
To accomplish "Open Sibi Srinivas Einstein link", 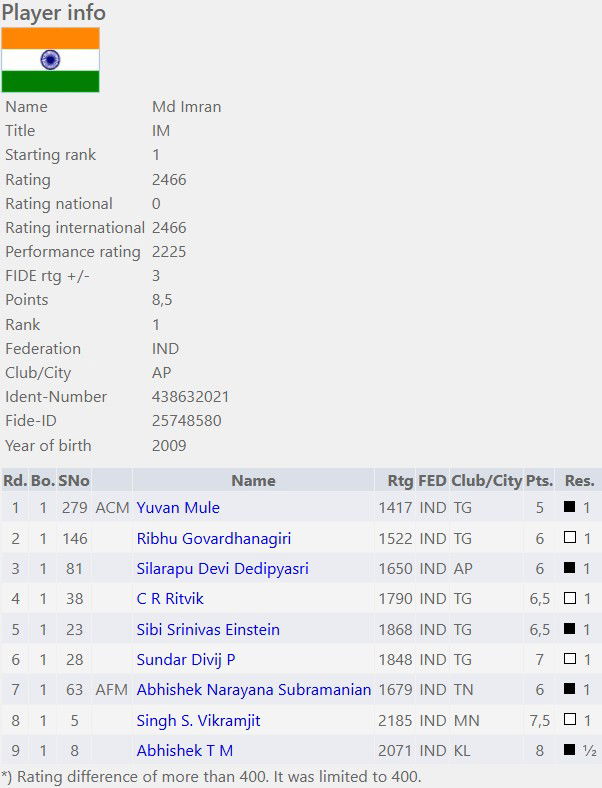I will tap(208, 629).
